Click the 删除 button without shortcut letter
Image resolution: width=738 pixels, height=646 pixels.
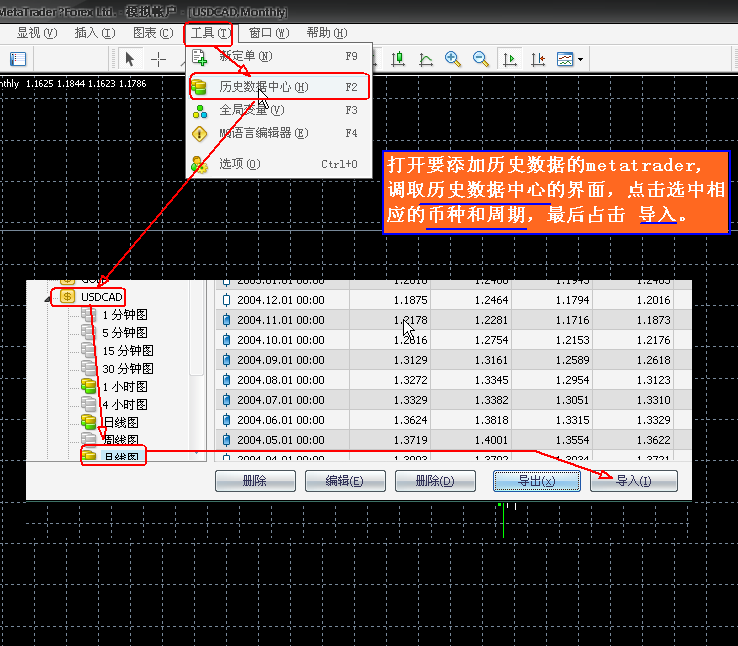255,481
